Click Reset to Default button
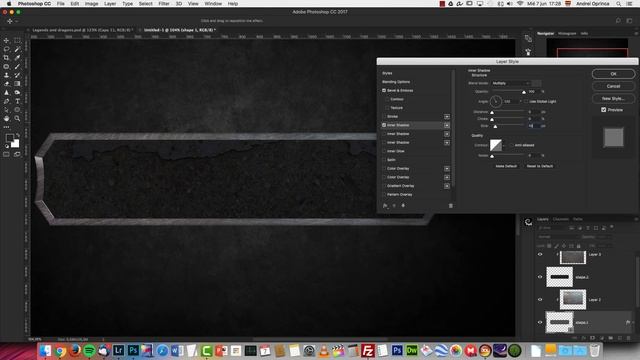Screen dimensions: 640x360 (x=540, y=166)
